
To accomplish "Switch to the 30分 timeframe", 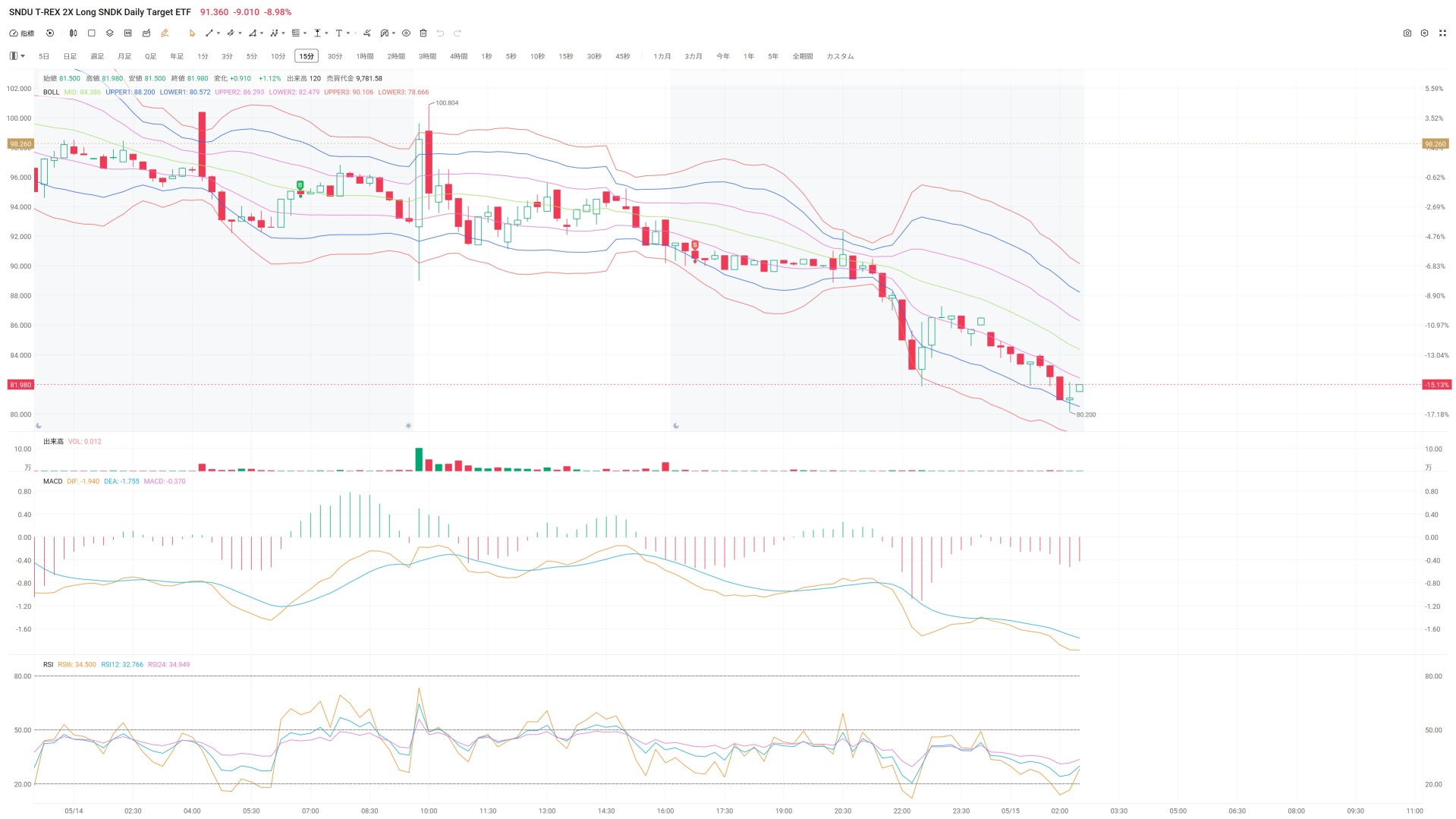I will pos(335,56).
